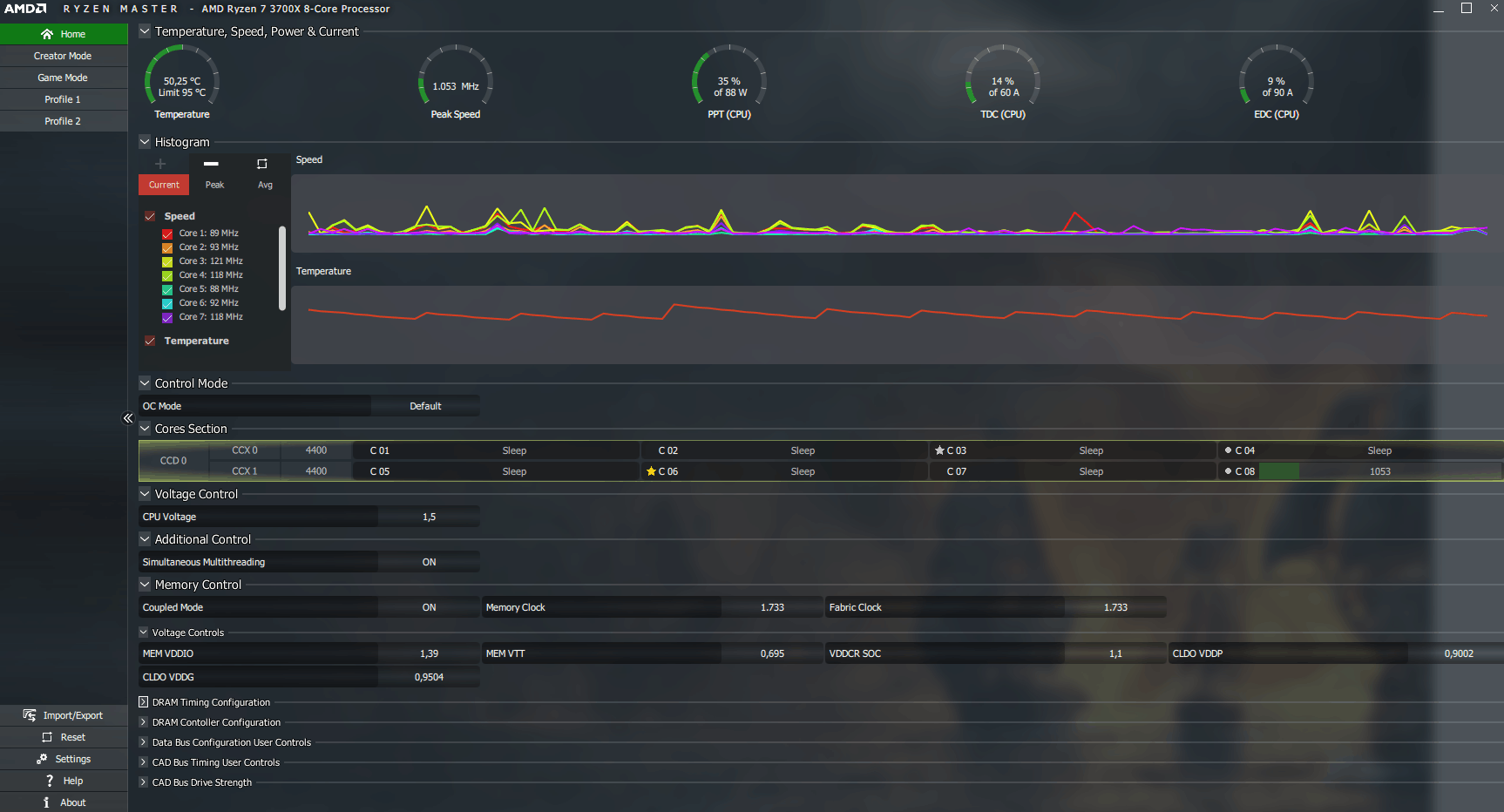This screenshot has width=1504, height=812.
Task: Click the MEM VDDIO 1,39 value
Action: pyautogui.click(x=429, y=653)
